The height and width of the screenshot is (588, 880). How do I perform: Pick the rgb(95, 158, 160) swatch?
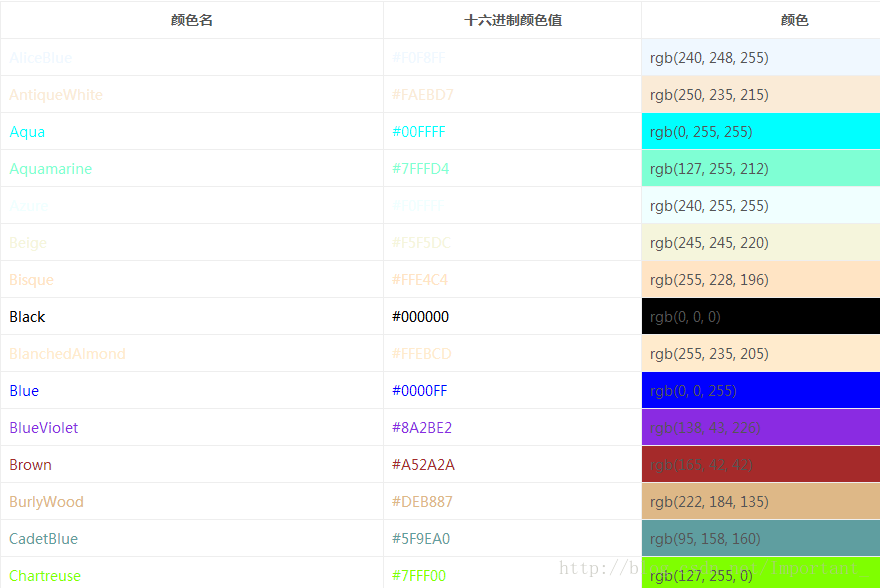pyautogui.click(x=760, y=539)
